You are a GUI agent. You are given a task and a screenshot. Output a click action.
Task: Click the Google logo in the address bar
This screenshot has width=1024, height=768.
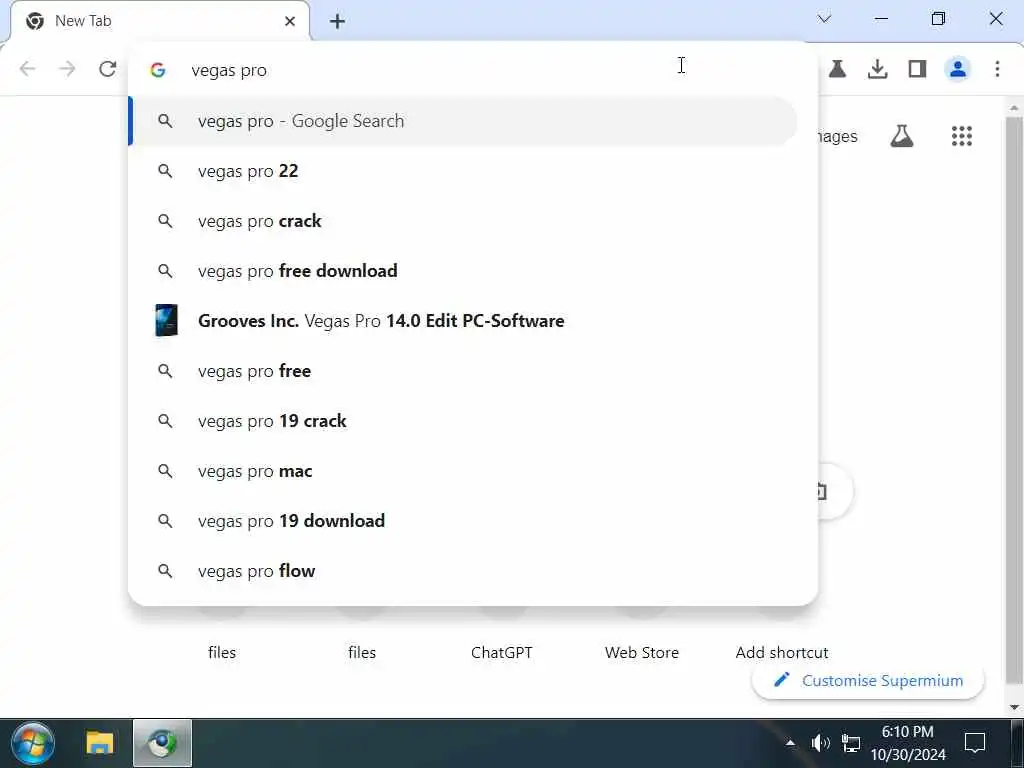click(x=157, y=70)
